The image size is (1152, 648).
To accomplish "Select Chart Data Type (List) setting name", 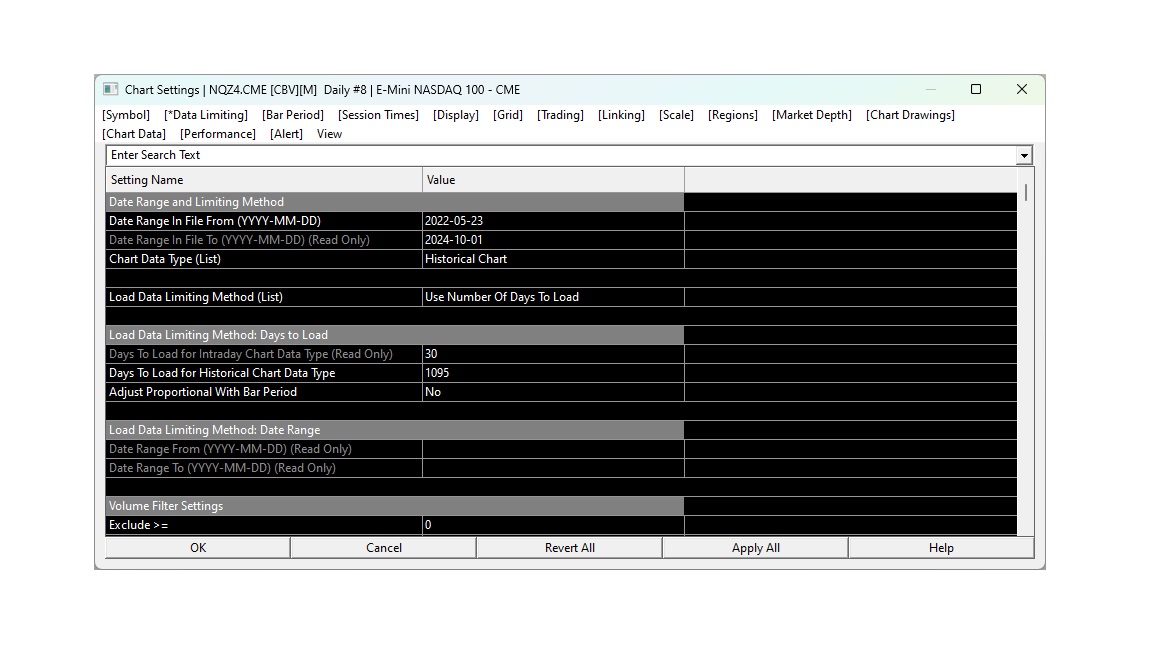I will click(264, 259).
